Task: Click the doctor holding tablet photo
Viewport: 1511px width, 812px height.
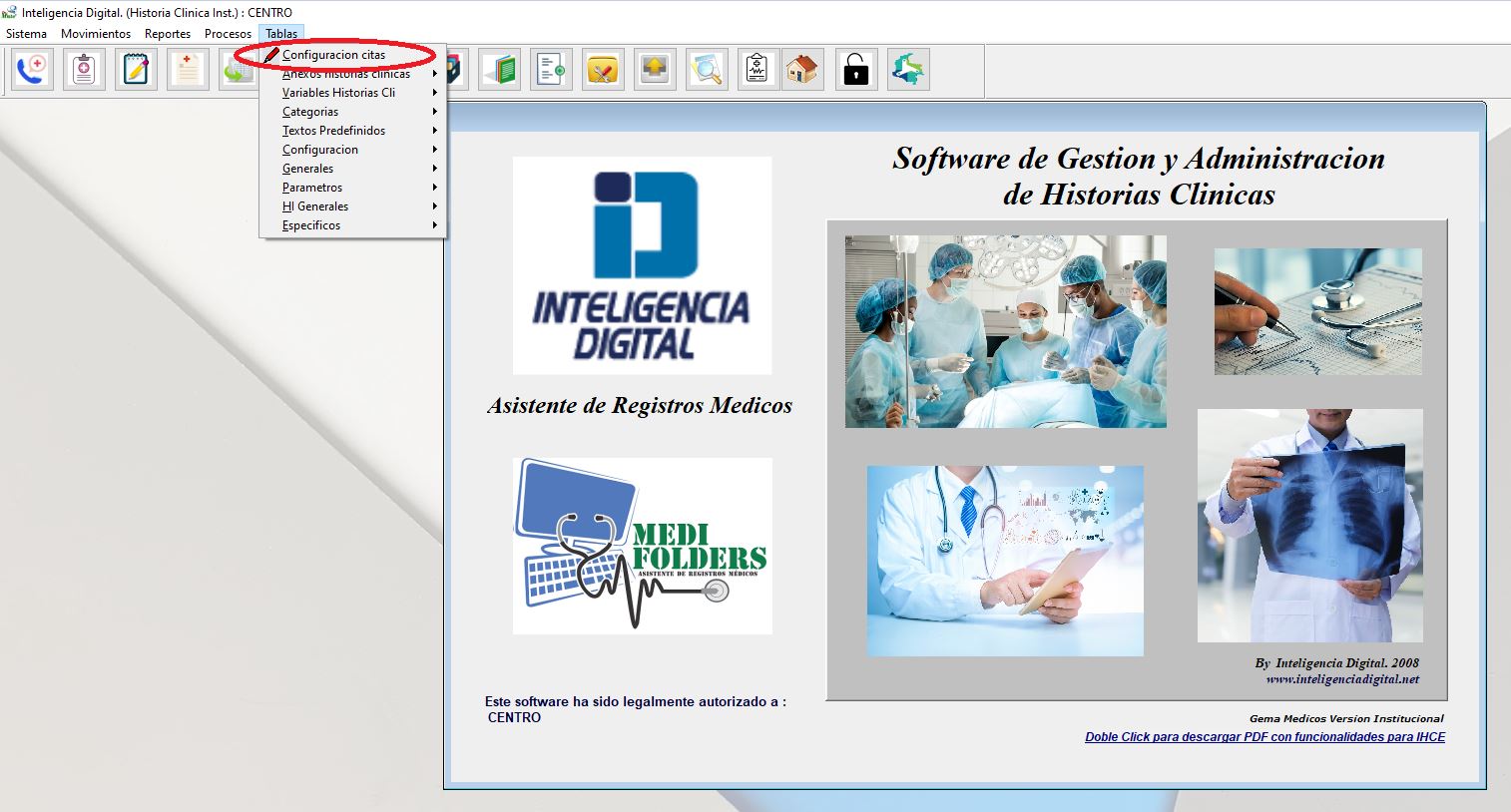Action: tap(1005, 561)
